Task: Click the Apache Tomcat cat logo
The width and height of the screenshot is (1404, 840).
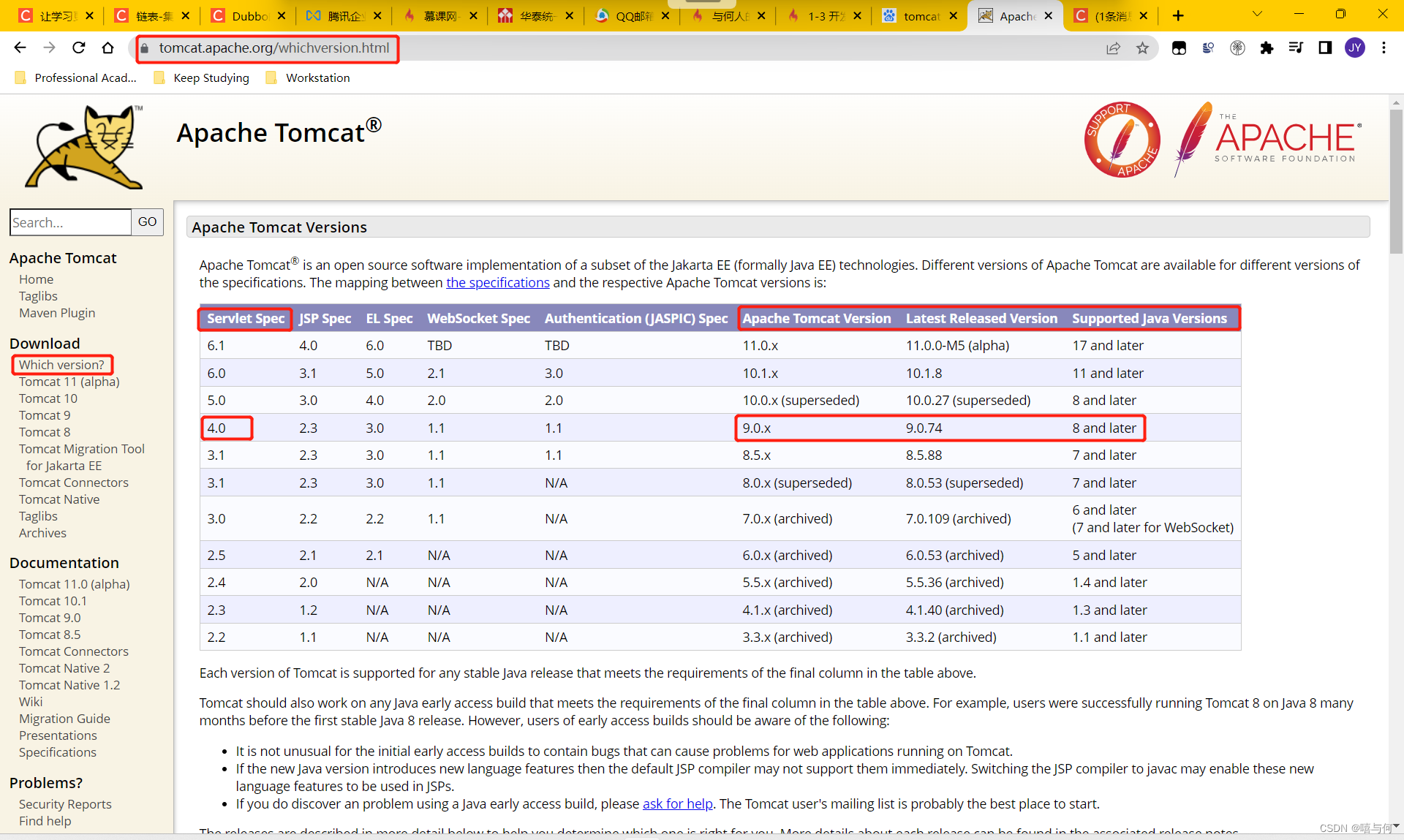Action: tap(83, 146)
